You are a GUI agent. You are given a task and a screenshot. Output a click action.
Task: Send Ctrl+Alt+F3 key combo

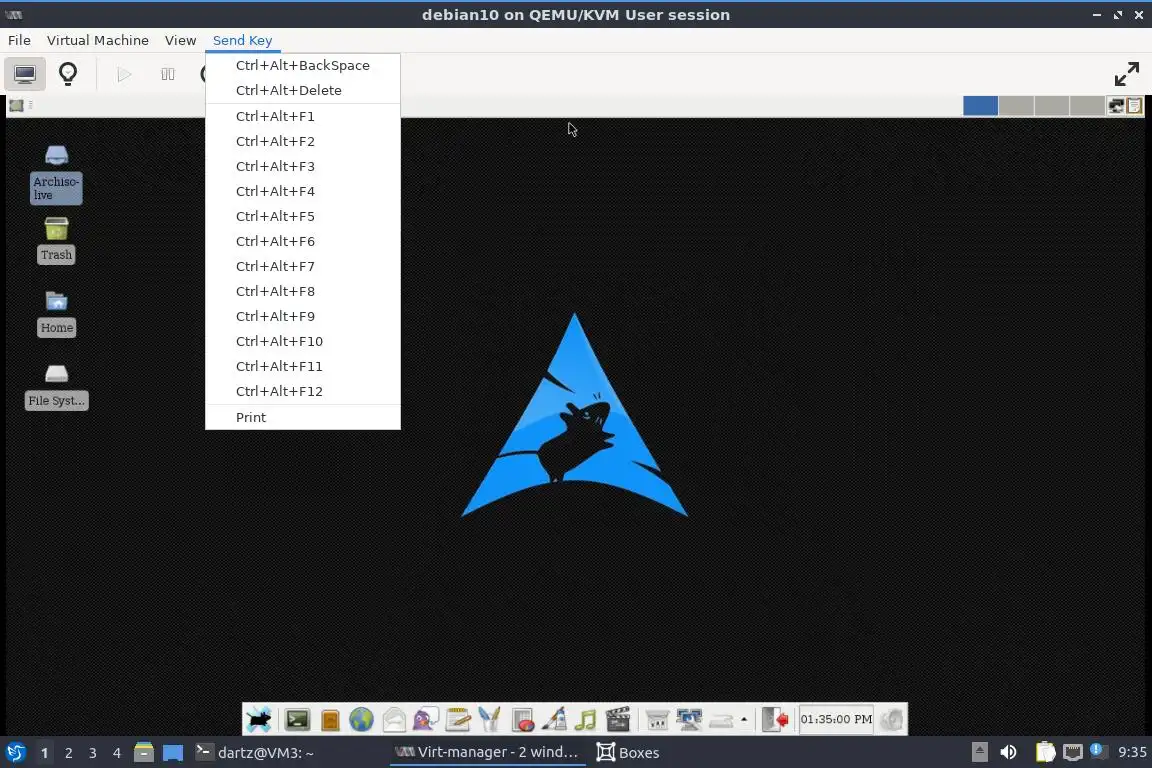coord(303,166)
